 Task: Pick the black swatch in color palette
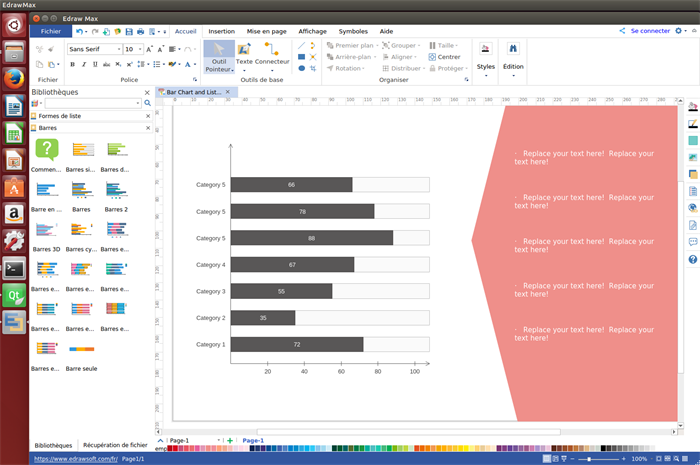(603, 448)
